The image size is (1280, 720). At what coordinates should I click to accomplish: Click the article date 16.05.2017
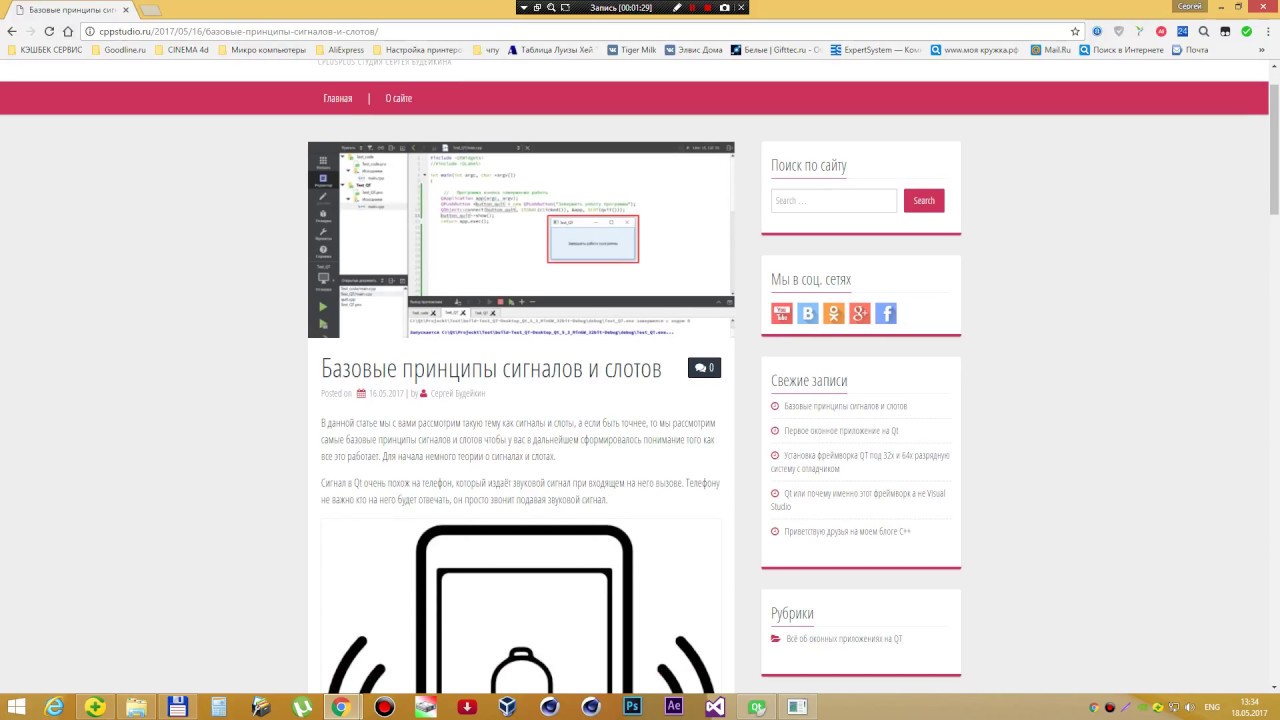pos(386,394)
